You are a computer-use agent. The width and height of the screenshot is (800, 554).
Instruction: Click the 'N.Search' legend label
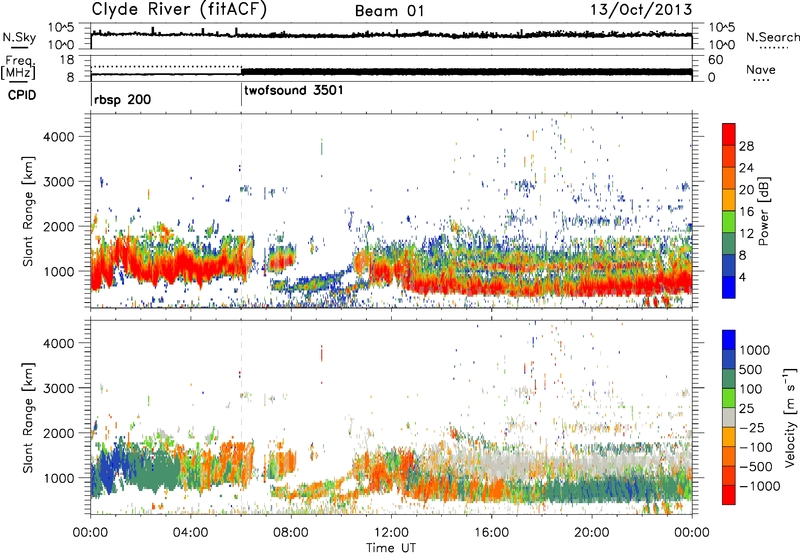pyautogui.click(x=772, y=37)
